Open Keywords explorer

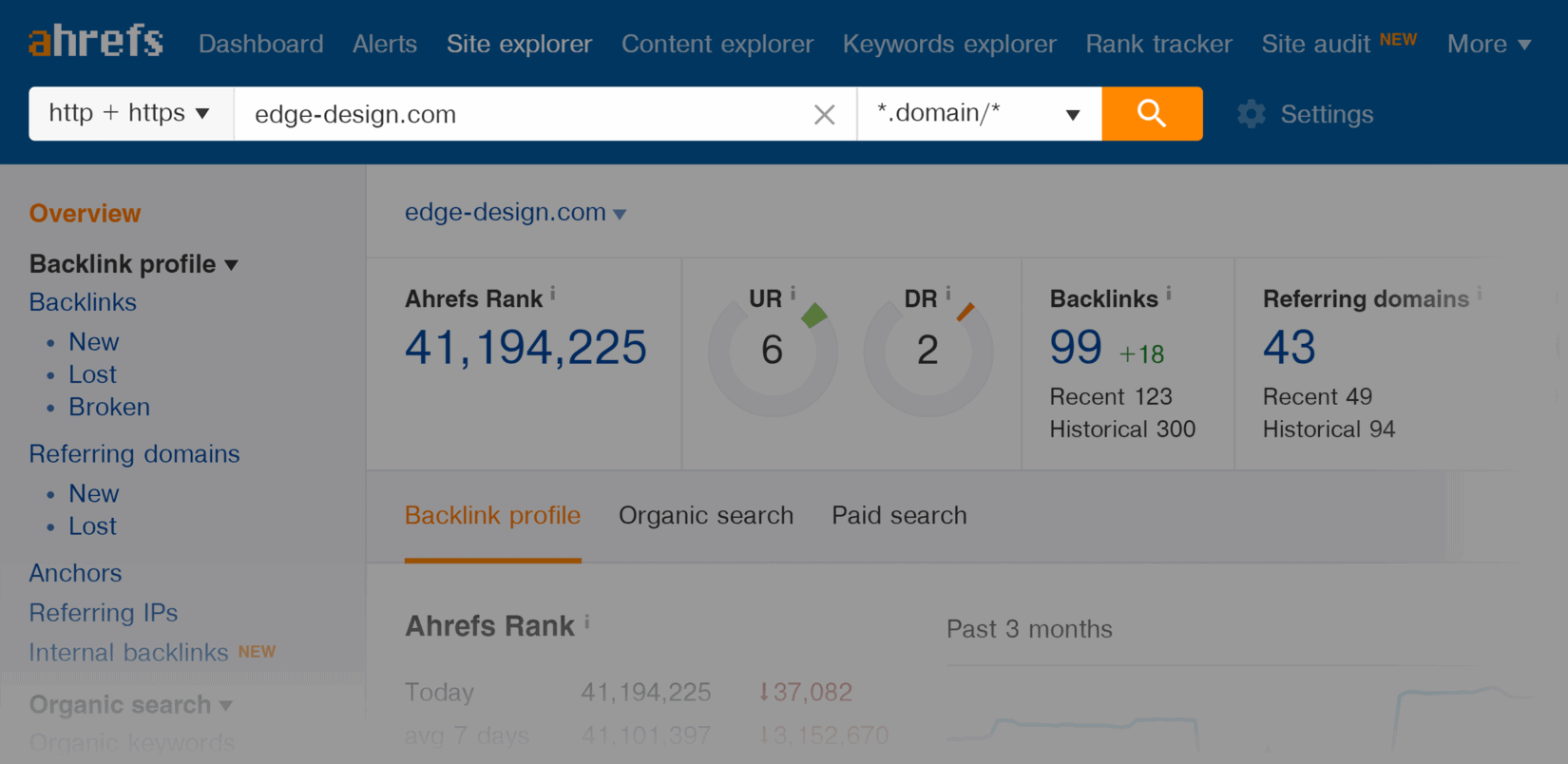click(949, 44)
